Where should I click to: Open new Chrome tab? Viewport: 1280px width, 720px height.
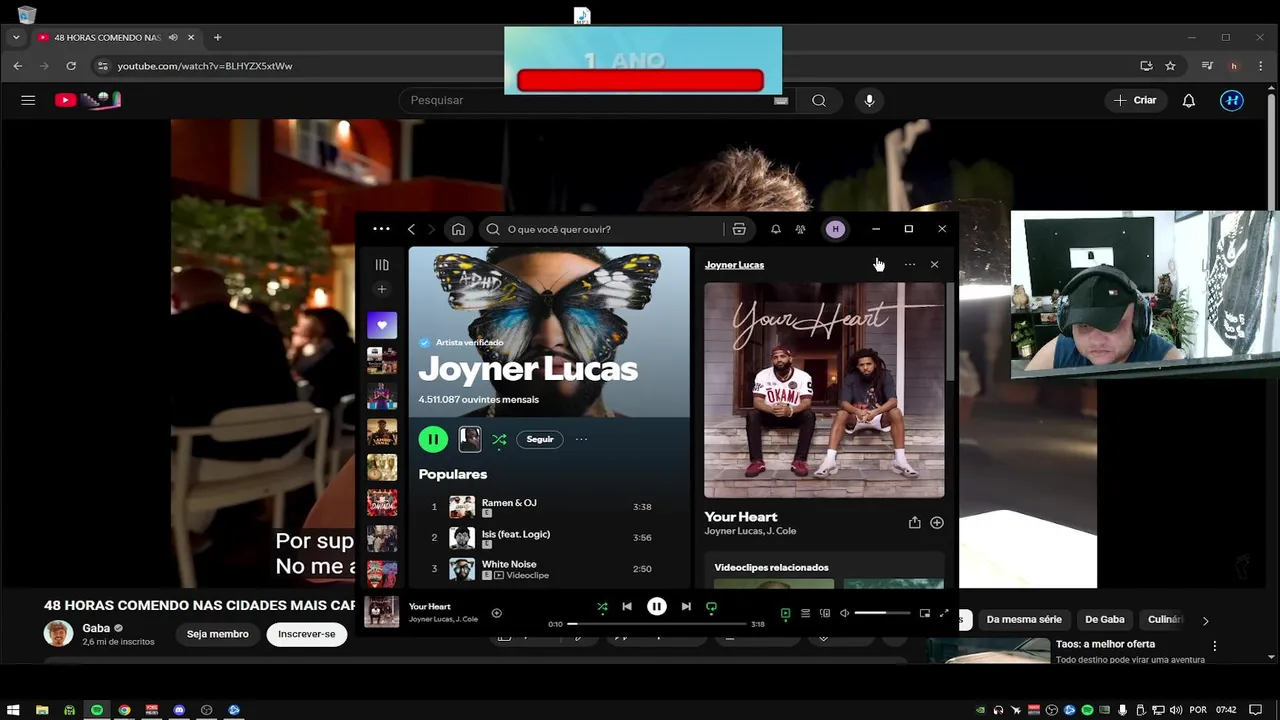(x=217, y=38)
